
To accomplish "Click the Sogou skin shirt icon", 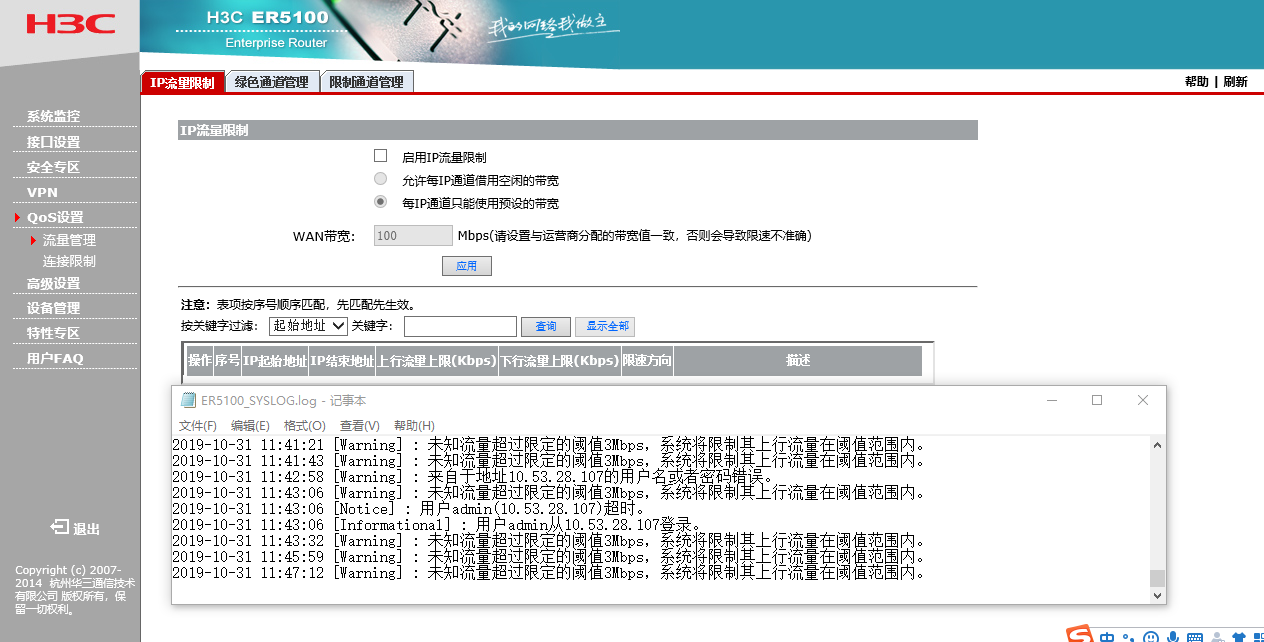I will click(x=1238, y=637).
